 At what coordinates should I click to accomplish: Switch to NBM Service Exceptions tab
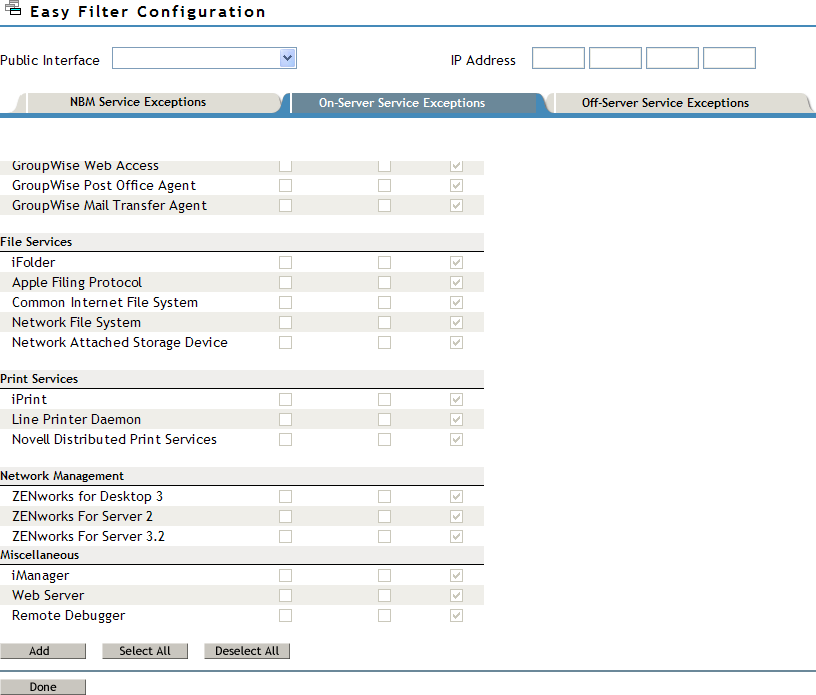click(138, 102)
